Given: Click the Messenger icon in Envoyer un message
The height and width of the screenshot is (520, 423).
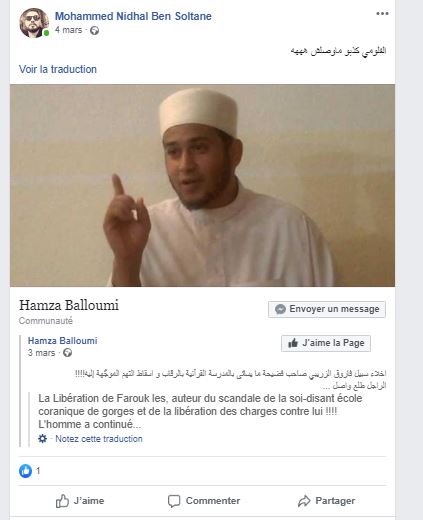Looking at the screenshot, I should click(280, 309).
